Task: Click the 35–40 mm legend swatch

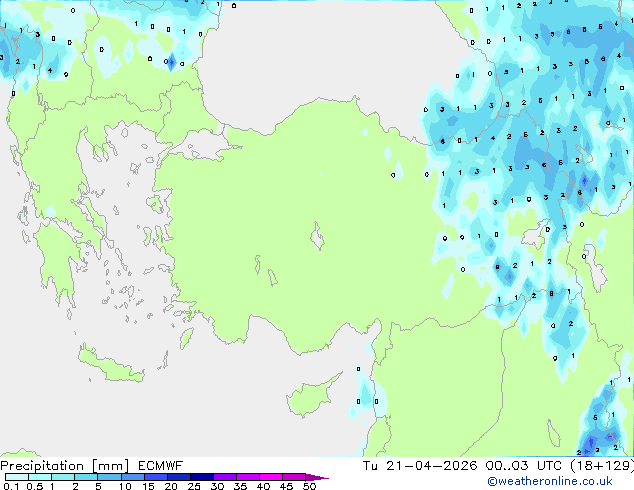Action: pos(247,477)
